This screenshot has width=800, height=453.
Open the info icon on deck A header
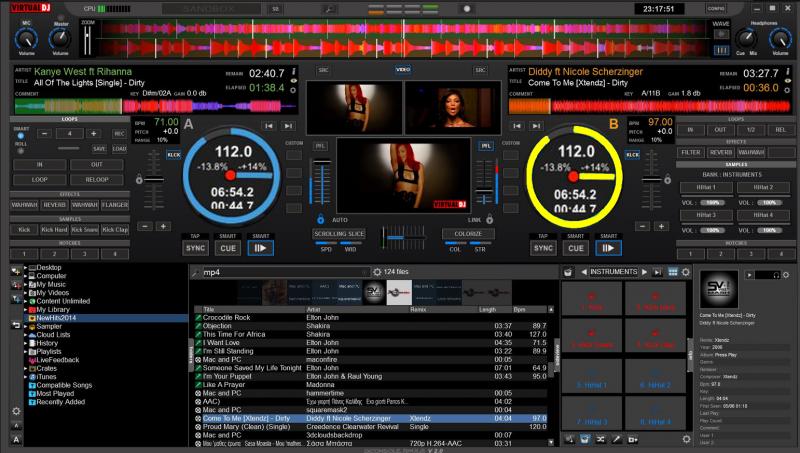click(x=293, y=71)
